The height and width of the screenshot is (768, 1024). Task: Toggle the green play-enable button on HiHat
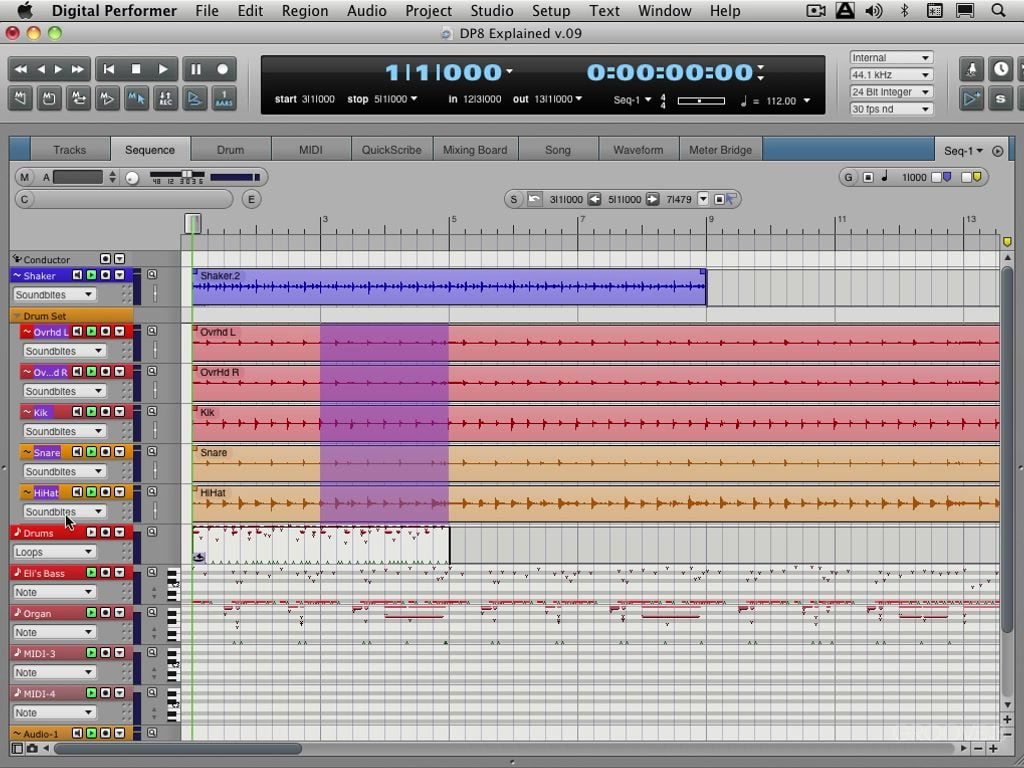click(91, 492)
